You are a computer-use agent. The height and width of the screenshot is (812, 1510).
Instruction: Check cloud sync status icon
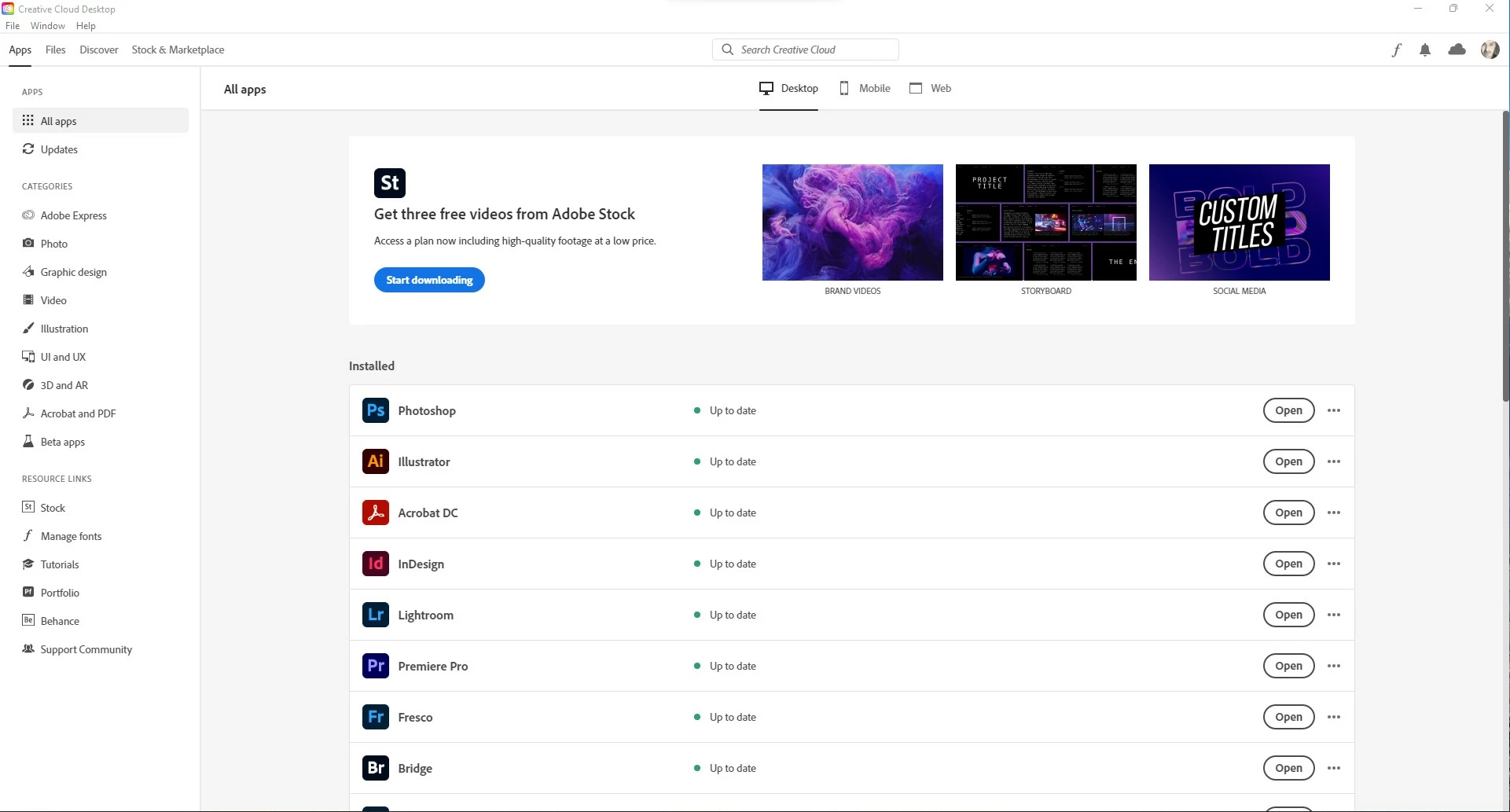1457,50
